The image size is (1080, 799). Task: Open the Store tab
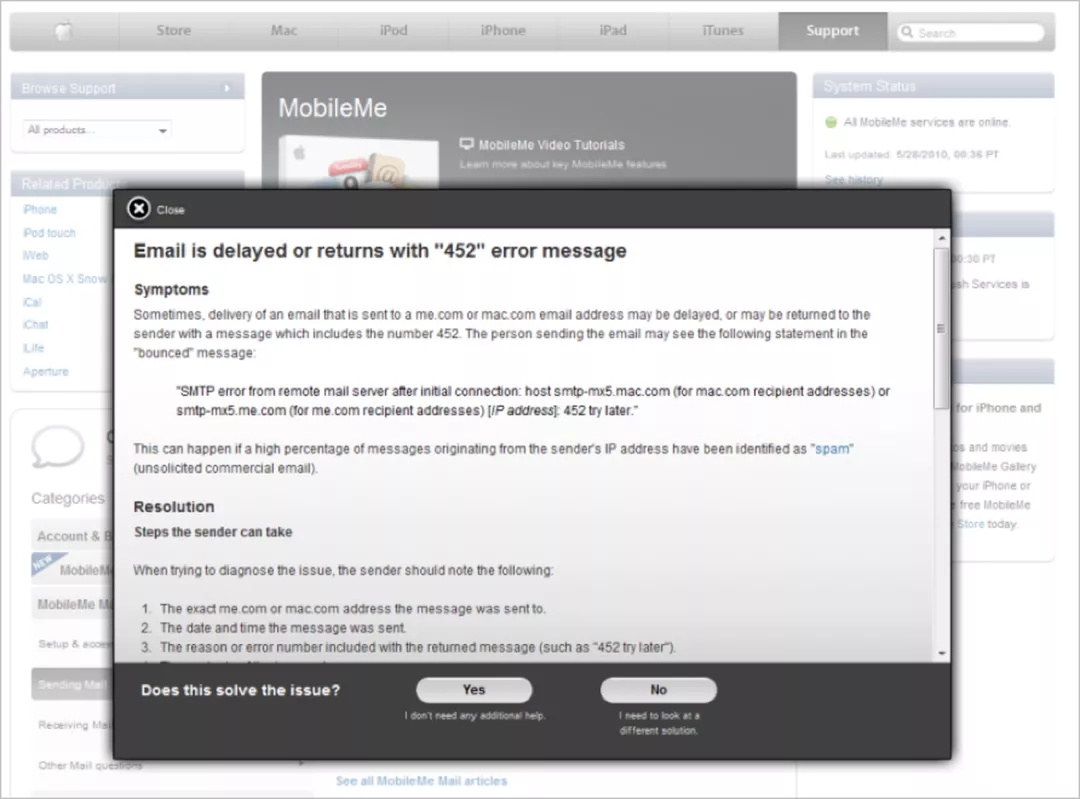click(x=174, y=30)
